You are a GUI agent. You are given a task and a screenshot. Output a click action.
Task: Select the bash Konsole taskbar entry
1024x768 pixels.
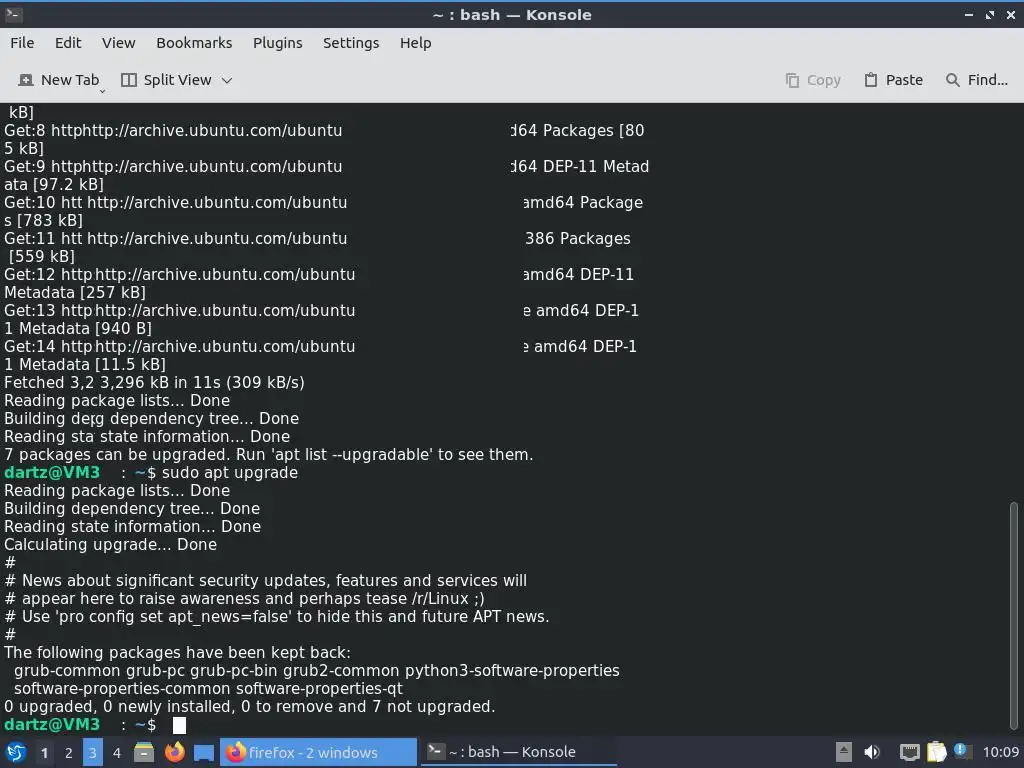[x=519, y=752]
